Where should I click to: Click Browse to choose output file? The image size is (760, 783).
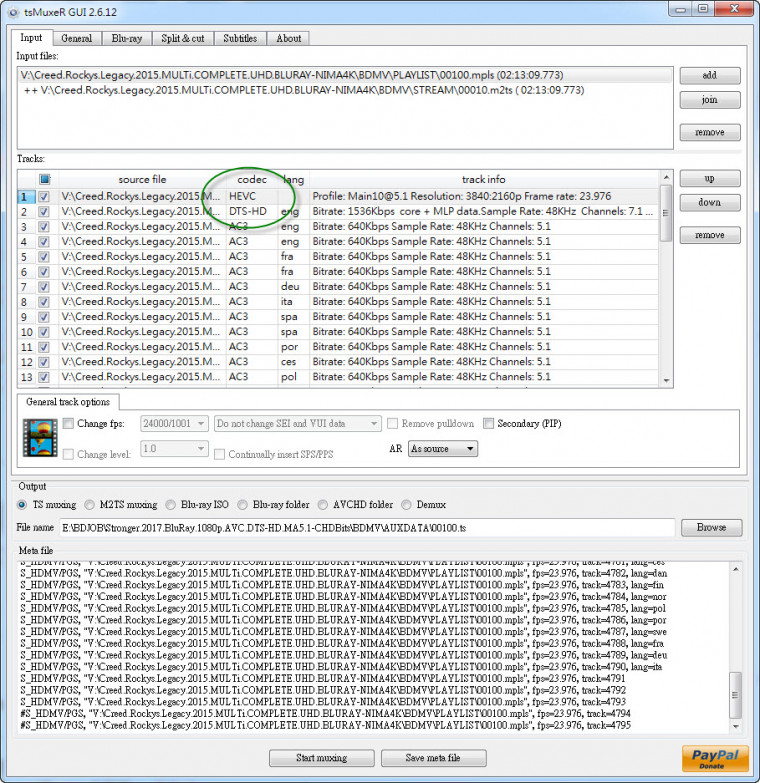710,527
